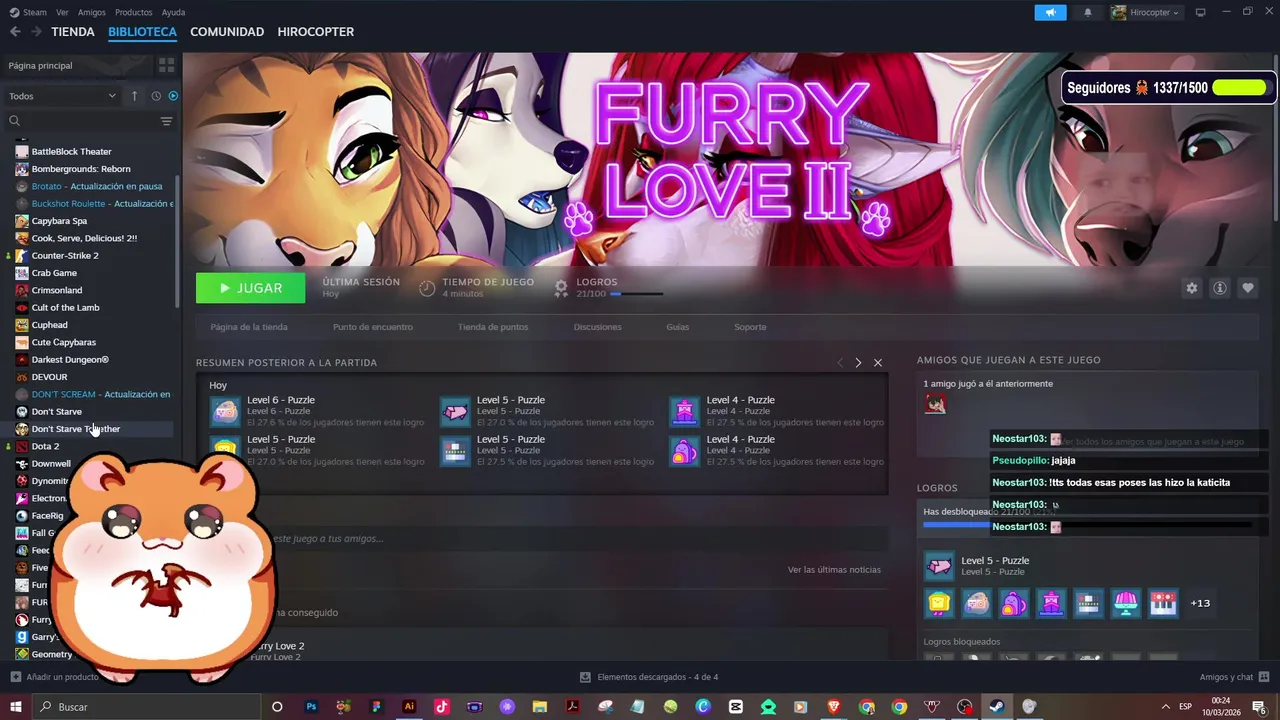Click the followers goal progress bar
Viewport: 1280px width, 720px height.
click(x=1240, y=88)
